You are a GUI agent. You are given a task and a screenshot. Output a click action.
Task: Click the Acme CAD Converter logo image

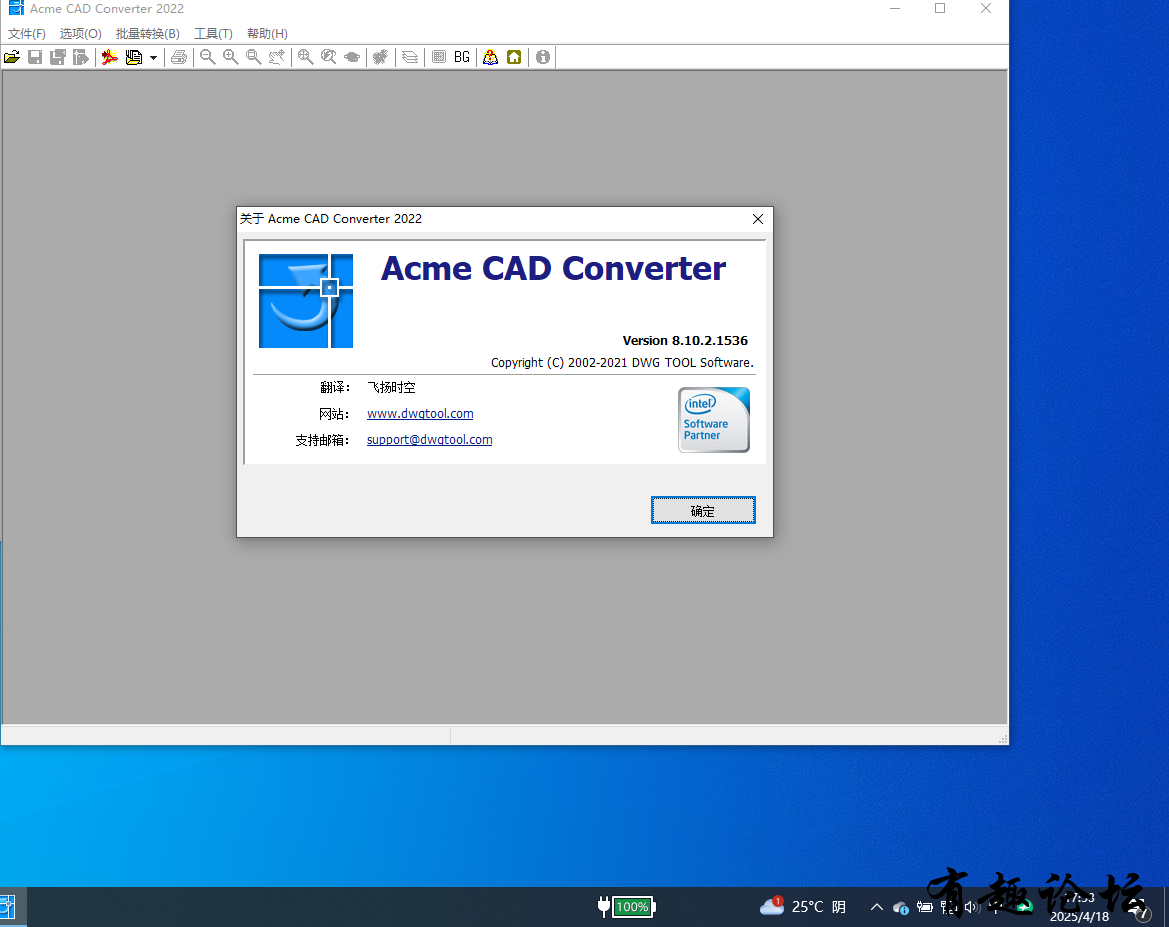coord(306,301)
